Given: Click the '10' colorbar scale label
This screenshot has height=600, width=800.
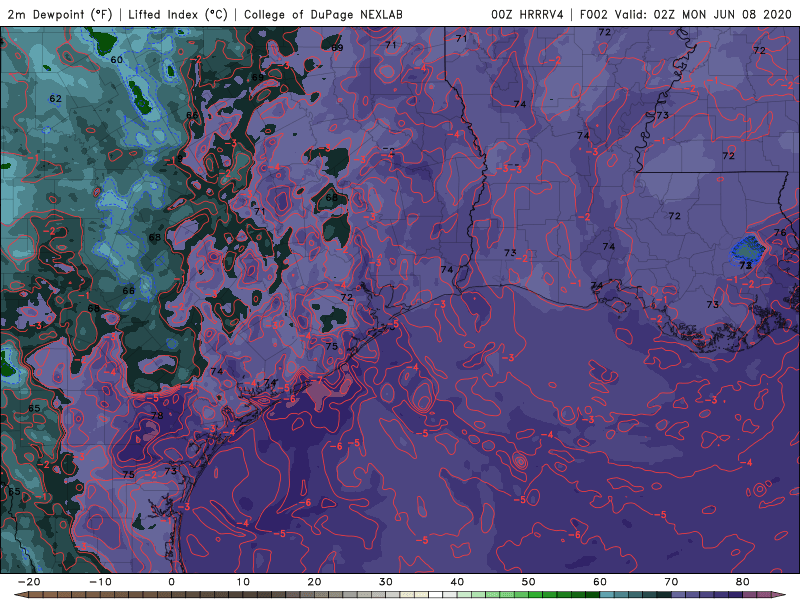Looking at the screenshot, I should (243, 582).
